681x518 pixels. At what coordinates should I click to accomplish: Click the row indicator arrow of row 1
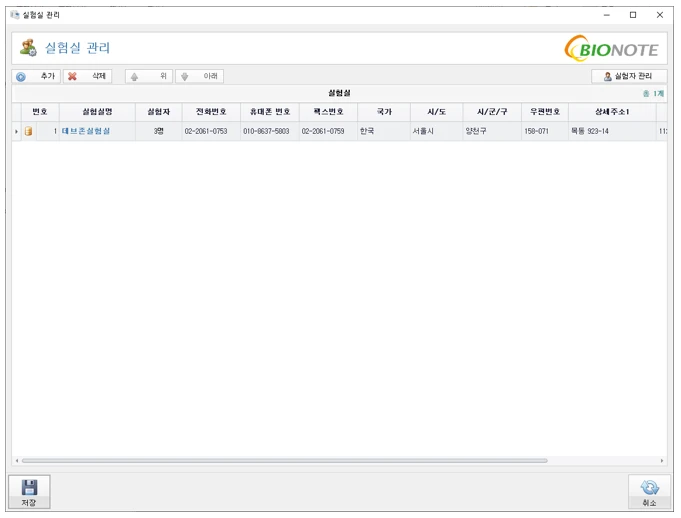17,131
